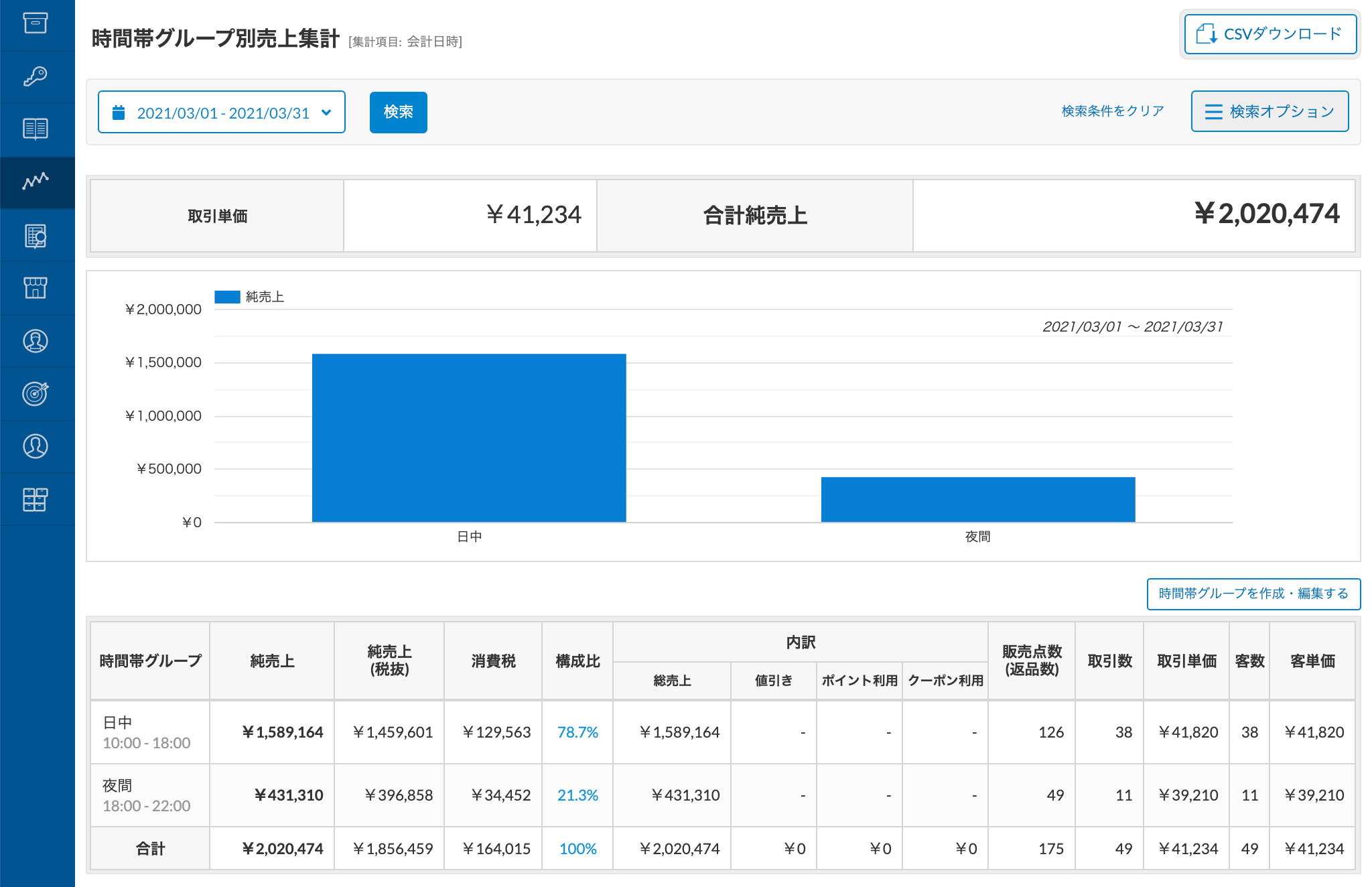Click the 取引数 column header

pyautogui.click(x=1109, y=661)
